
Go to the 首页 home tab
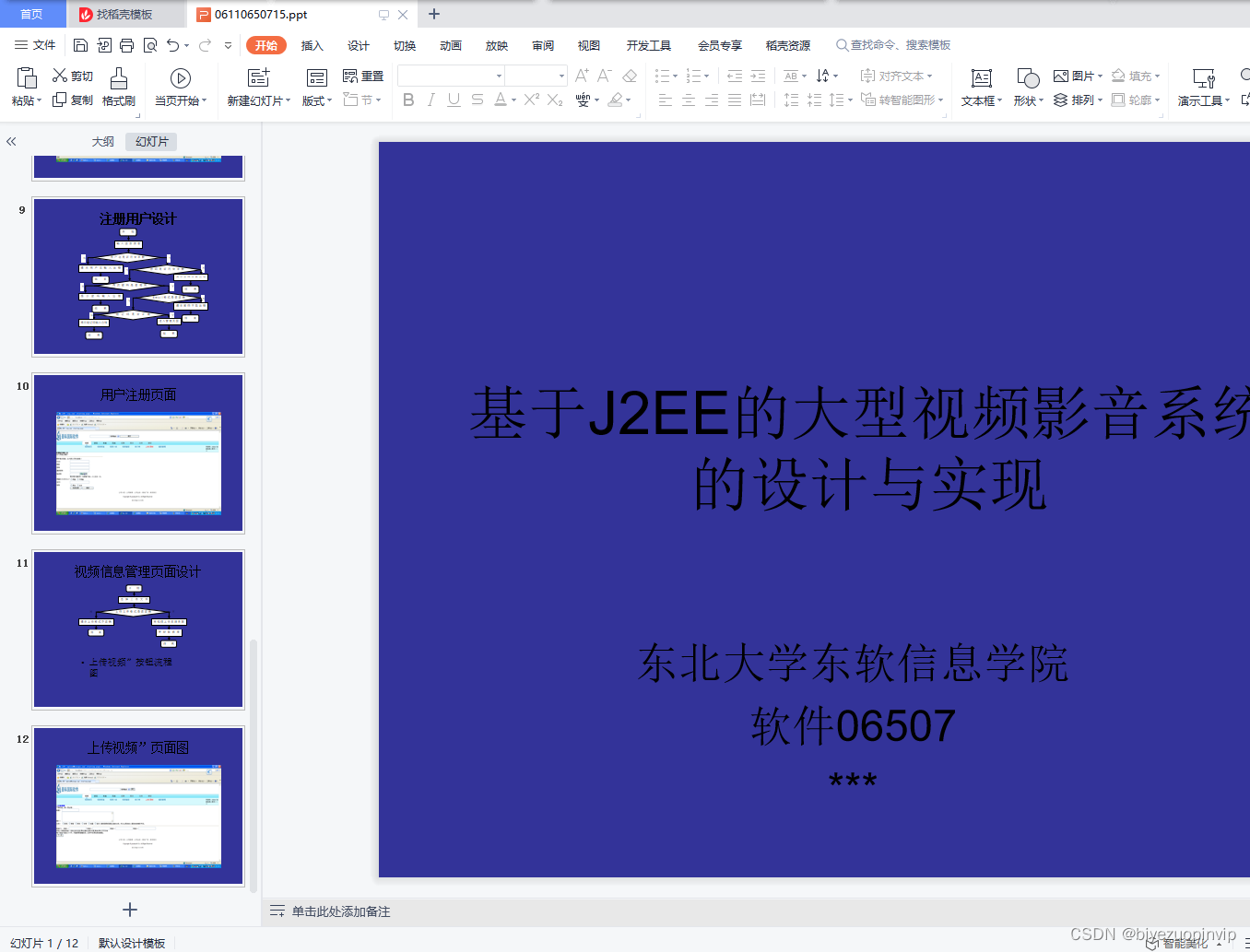(31, 14)
